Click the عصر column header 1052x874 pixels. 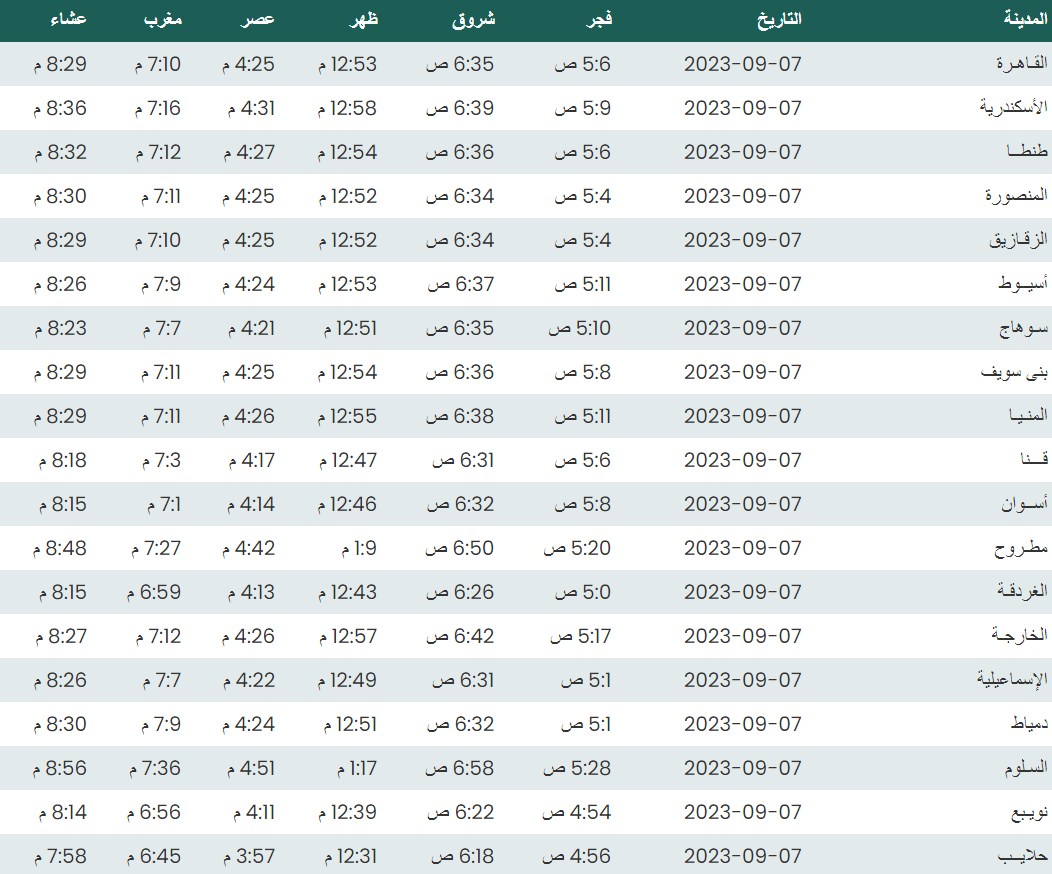pyautogui.click(x=259, y=19)
